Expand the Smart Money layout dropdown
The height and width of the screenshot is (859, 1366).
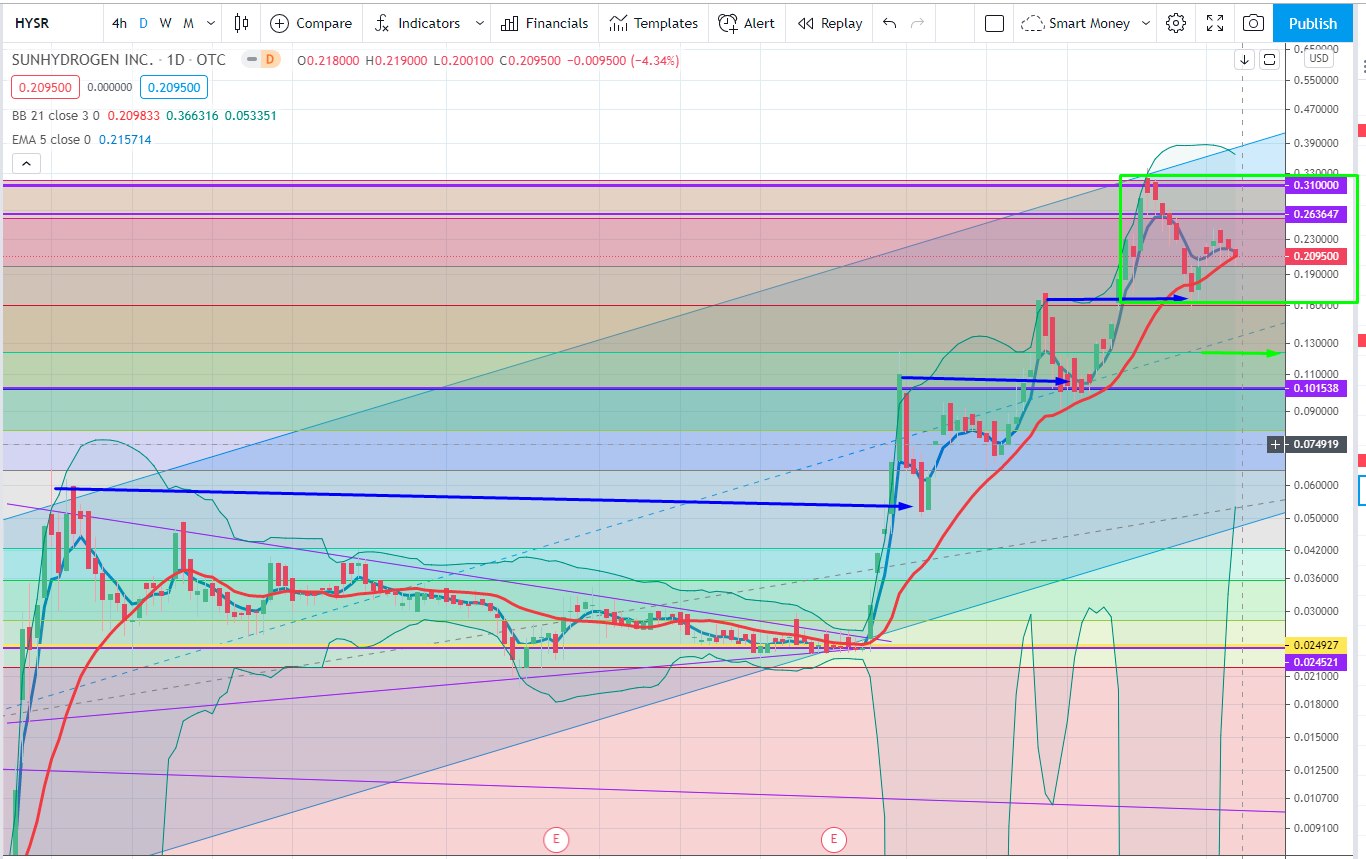[1146, 23]
